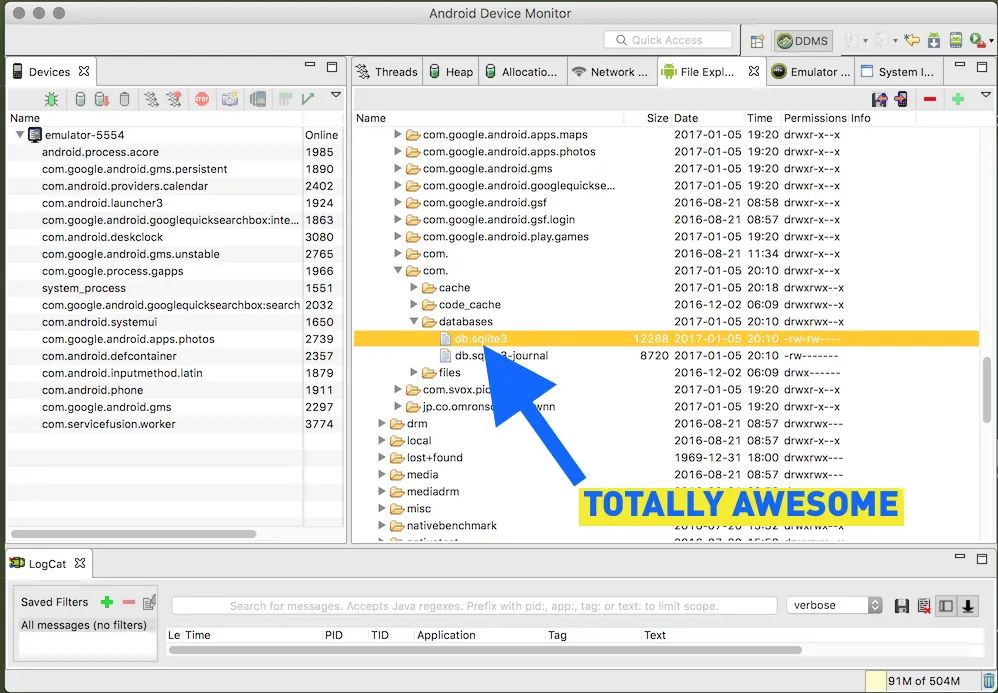Push a file onto the device with the phone icon
The height and width of the screenshot is (693, 998).
(x=901, y=99)
